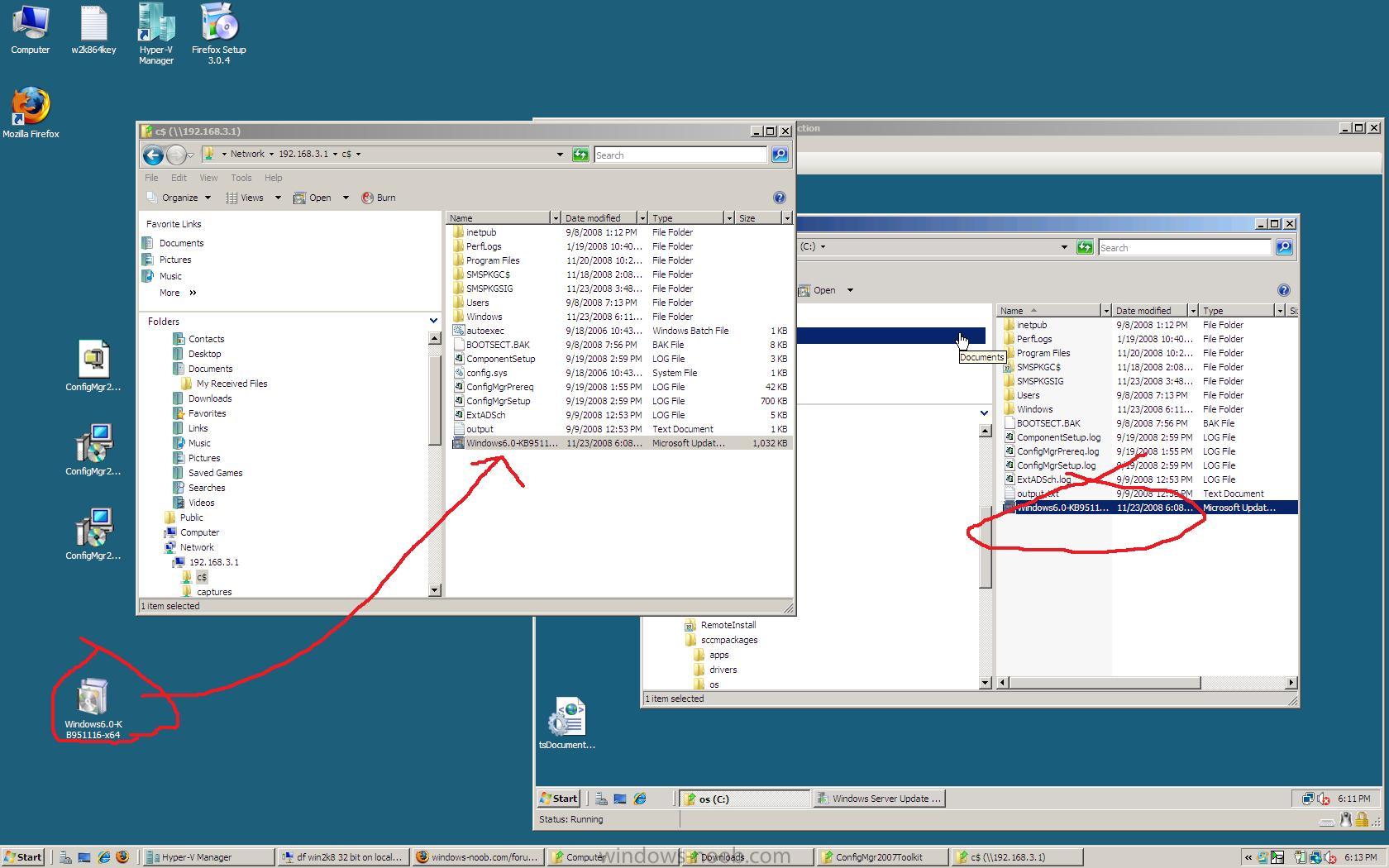Viewport: 1389px width, 868px height.
Task: Click the Forward arrow in c$ window
Action: 175,155
